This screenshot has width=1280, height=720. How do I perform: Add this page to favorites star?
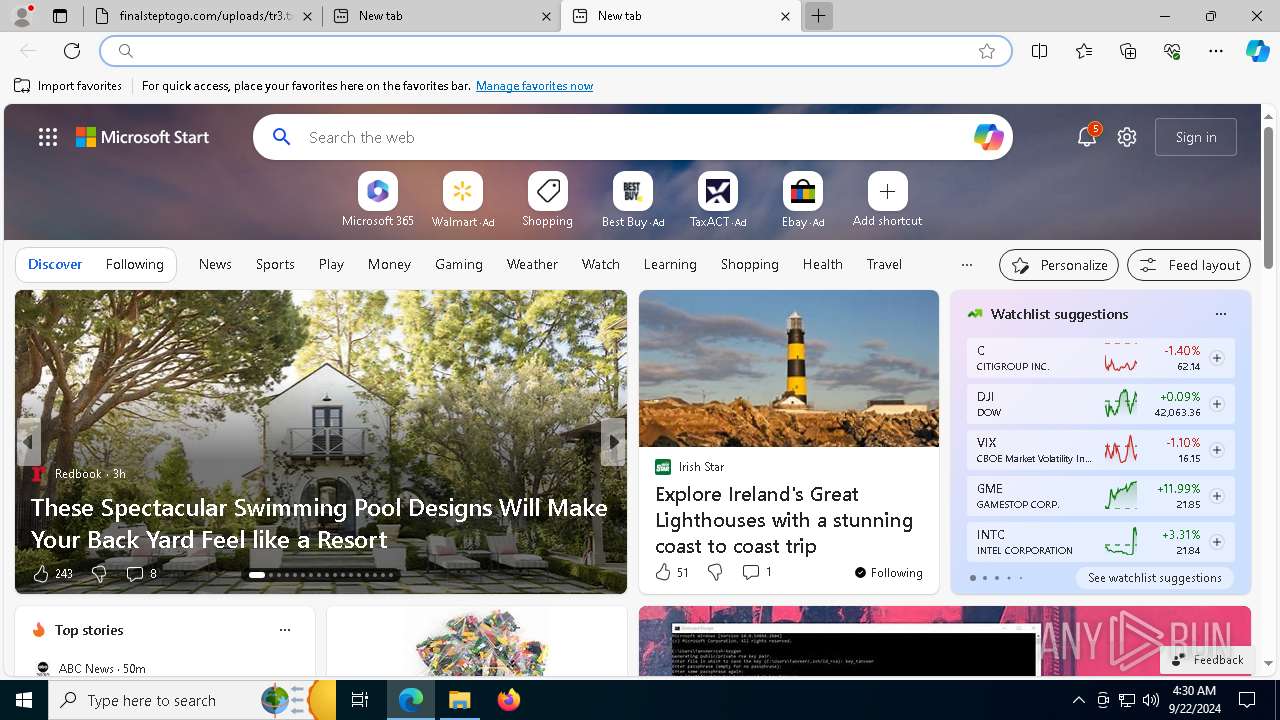[987, 51]
